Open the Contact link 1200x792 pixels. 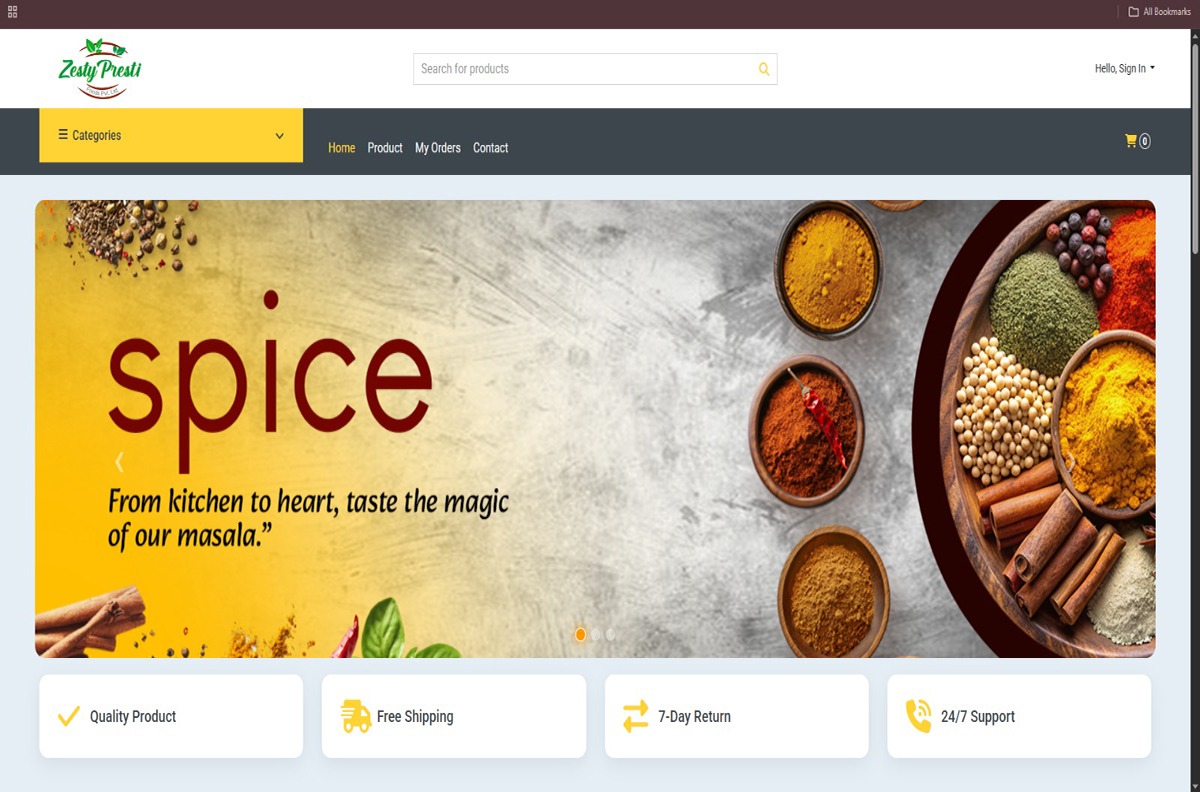tap(491, 148)
